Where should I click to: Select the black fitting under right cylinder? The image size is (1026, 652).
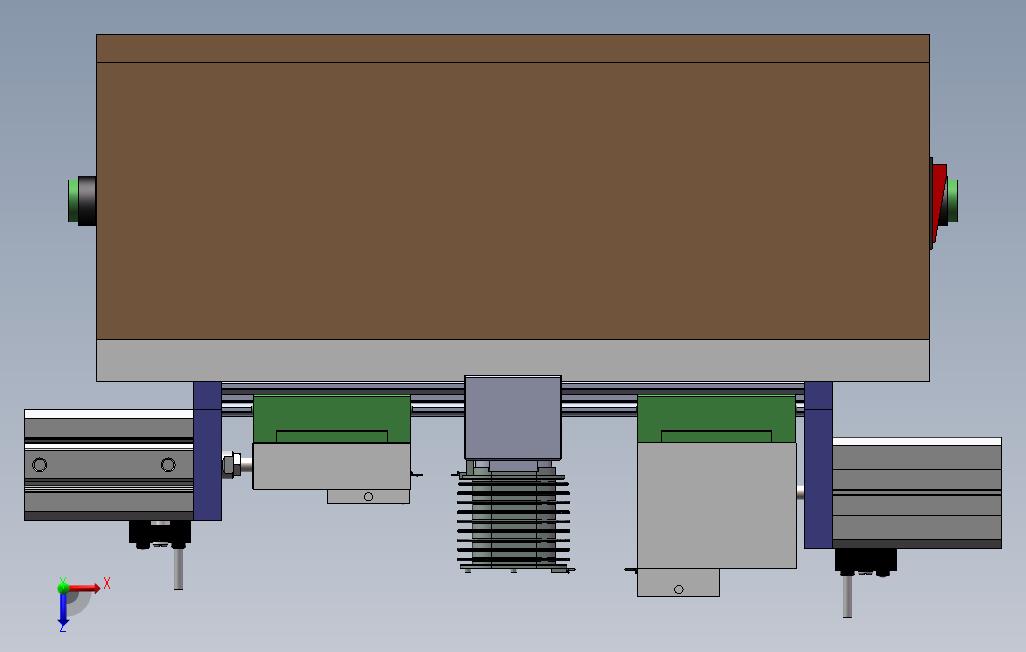865,562
